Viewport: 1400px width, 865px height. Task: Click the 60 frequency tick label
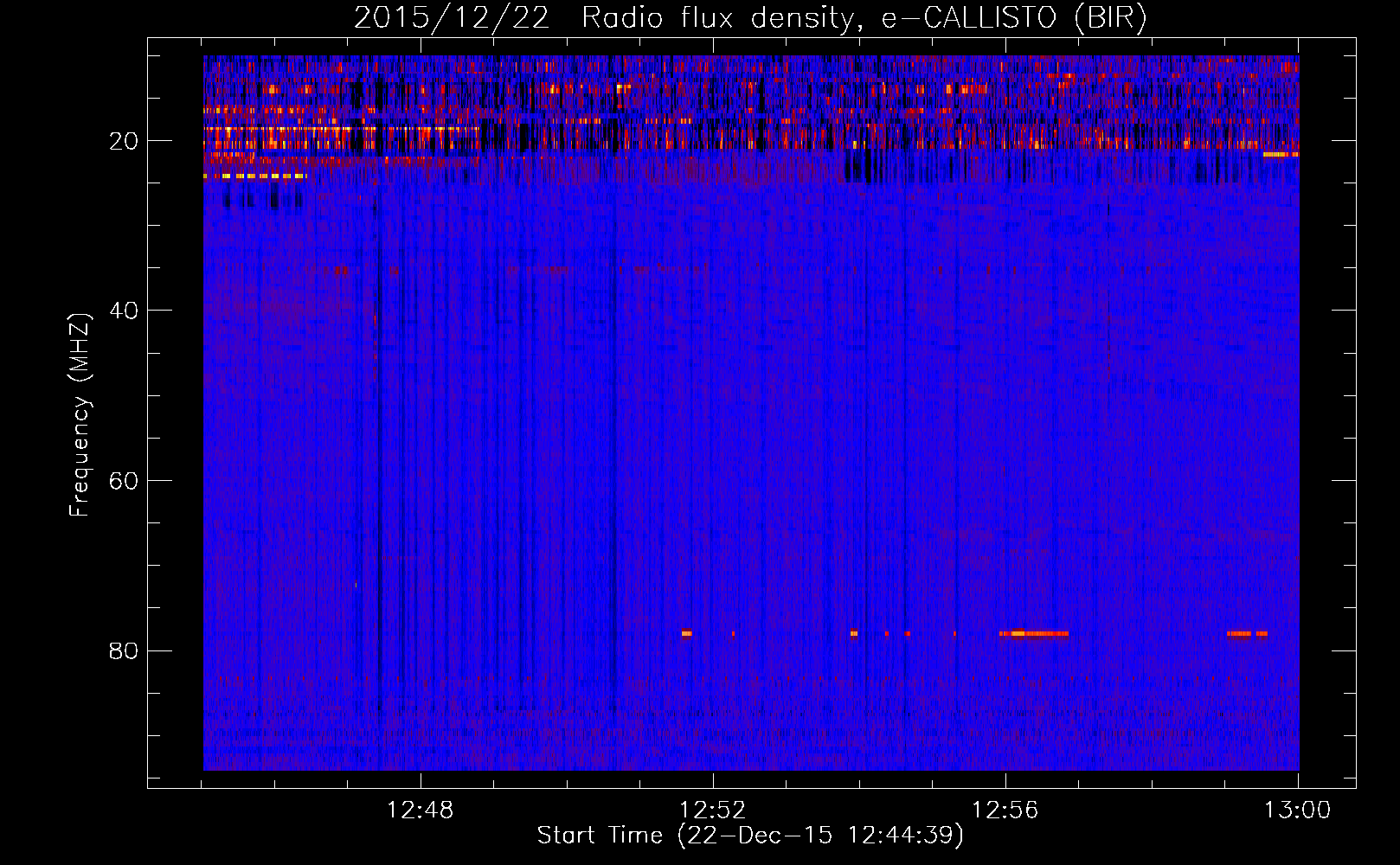click(x=124, y=481)
